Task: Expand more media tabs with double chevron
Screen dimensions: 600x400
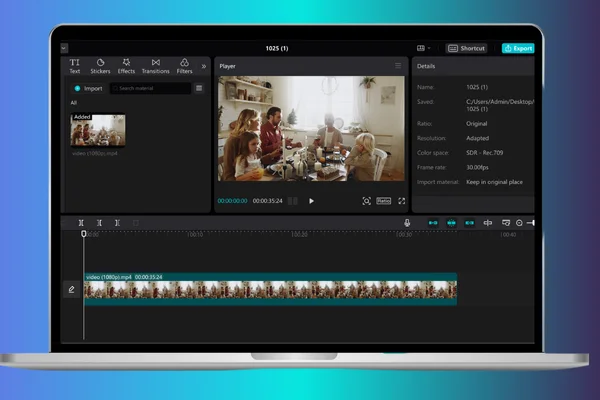Action: (204, 66)
